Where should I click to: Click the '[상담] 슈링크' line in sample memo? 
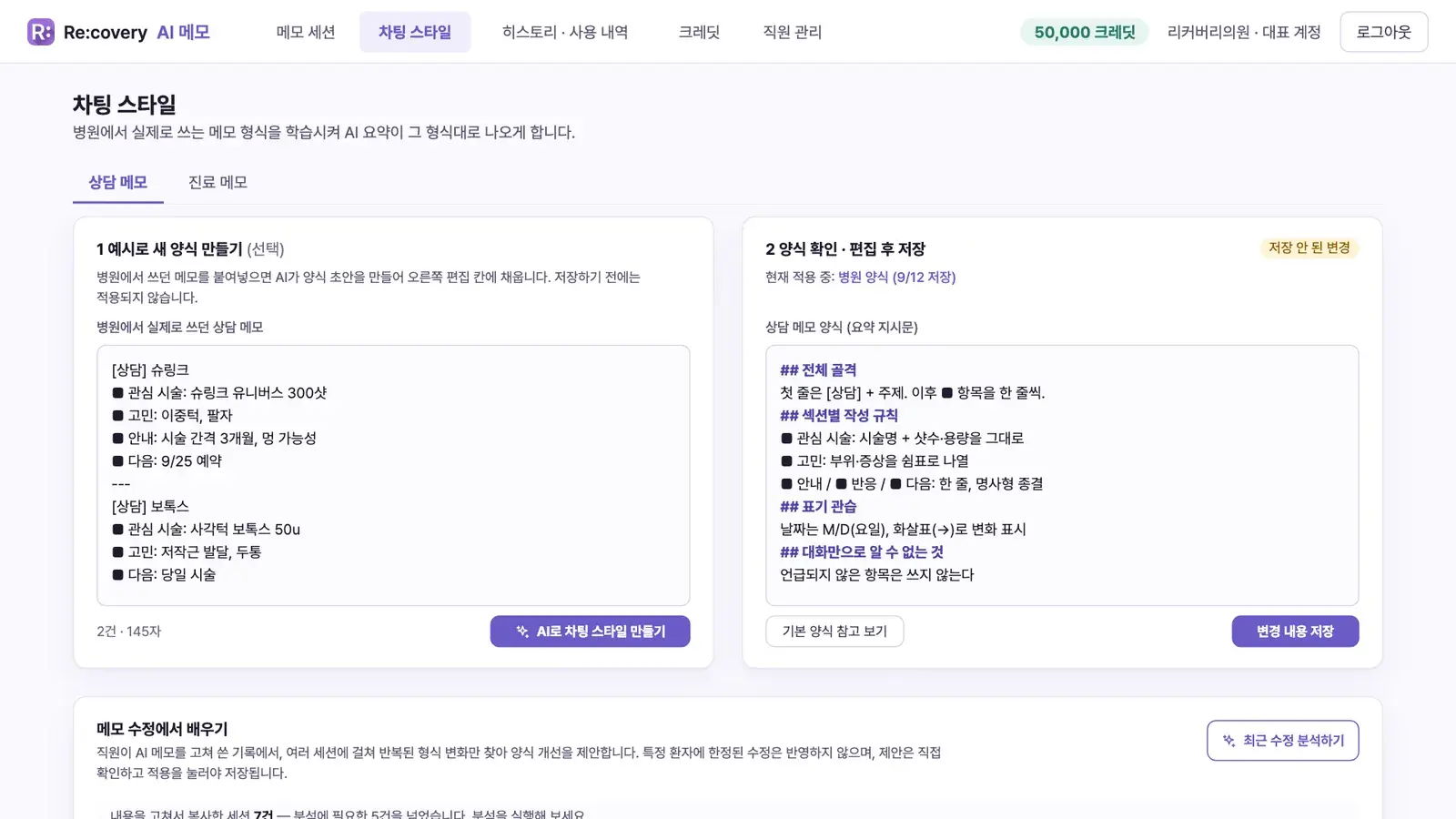[x=150, y=370]
